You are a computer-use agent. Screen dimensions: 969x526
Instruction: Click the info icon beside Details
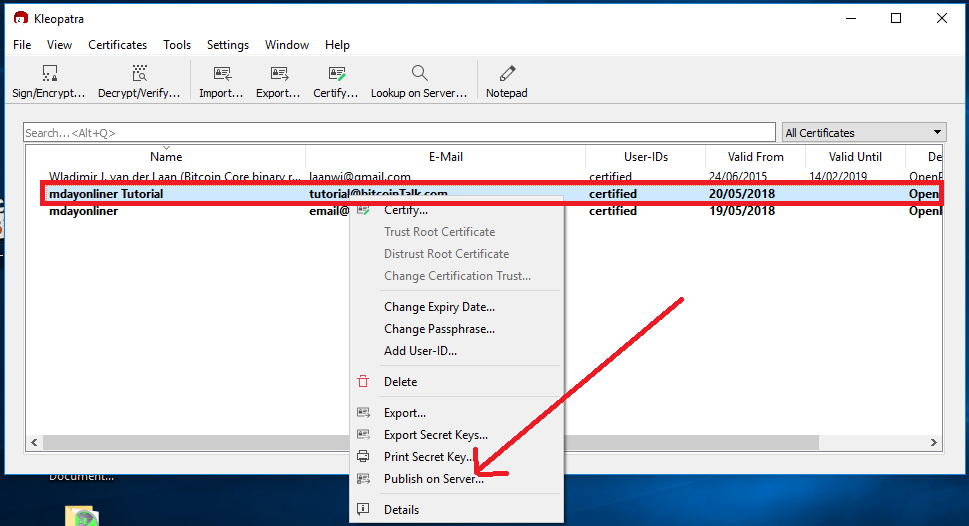click(x=363, y=509)
